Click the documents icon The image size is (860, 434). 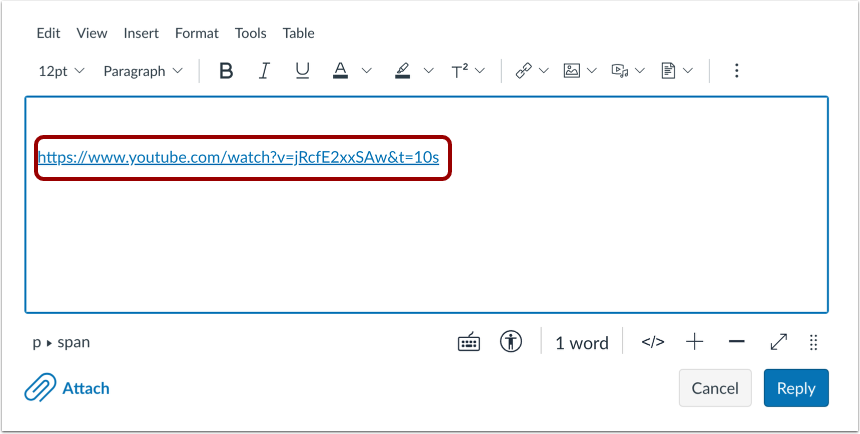point(668,71)
